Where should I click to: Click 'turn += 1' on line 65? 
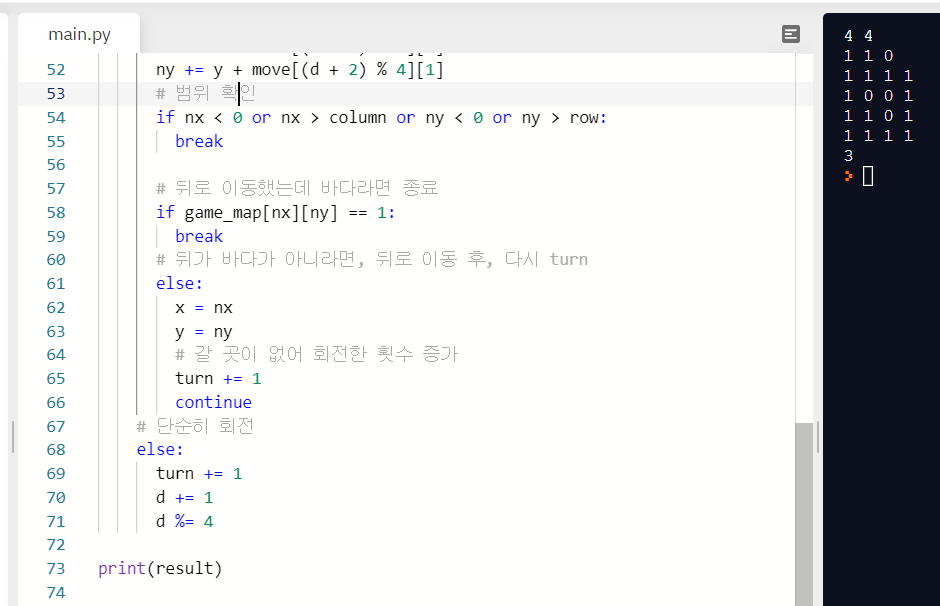218,379
